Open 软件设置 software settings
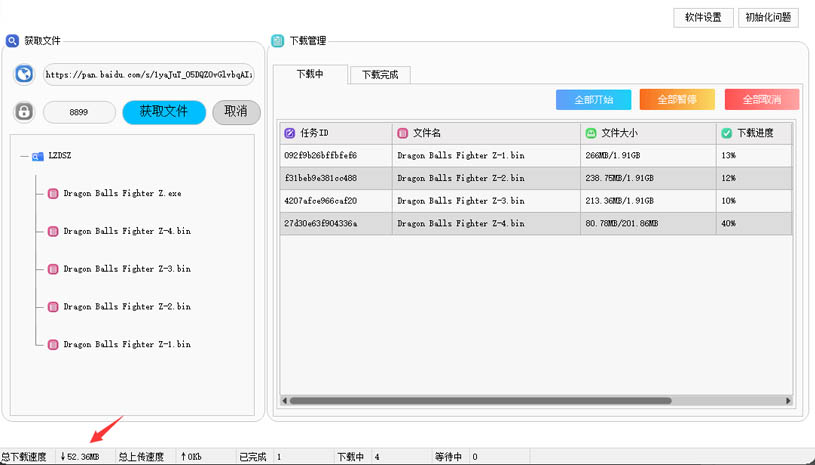 [x=703, y=17]
